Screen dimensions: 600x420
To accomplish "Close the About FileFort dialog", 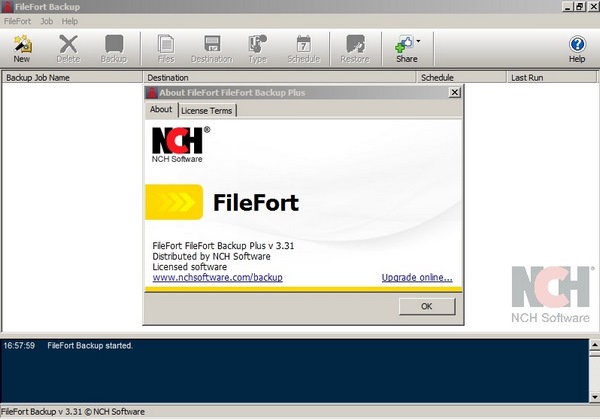I will click(454, 93).
